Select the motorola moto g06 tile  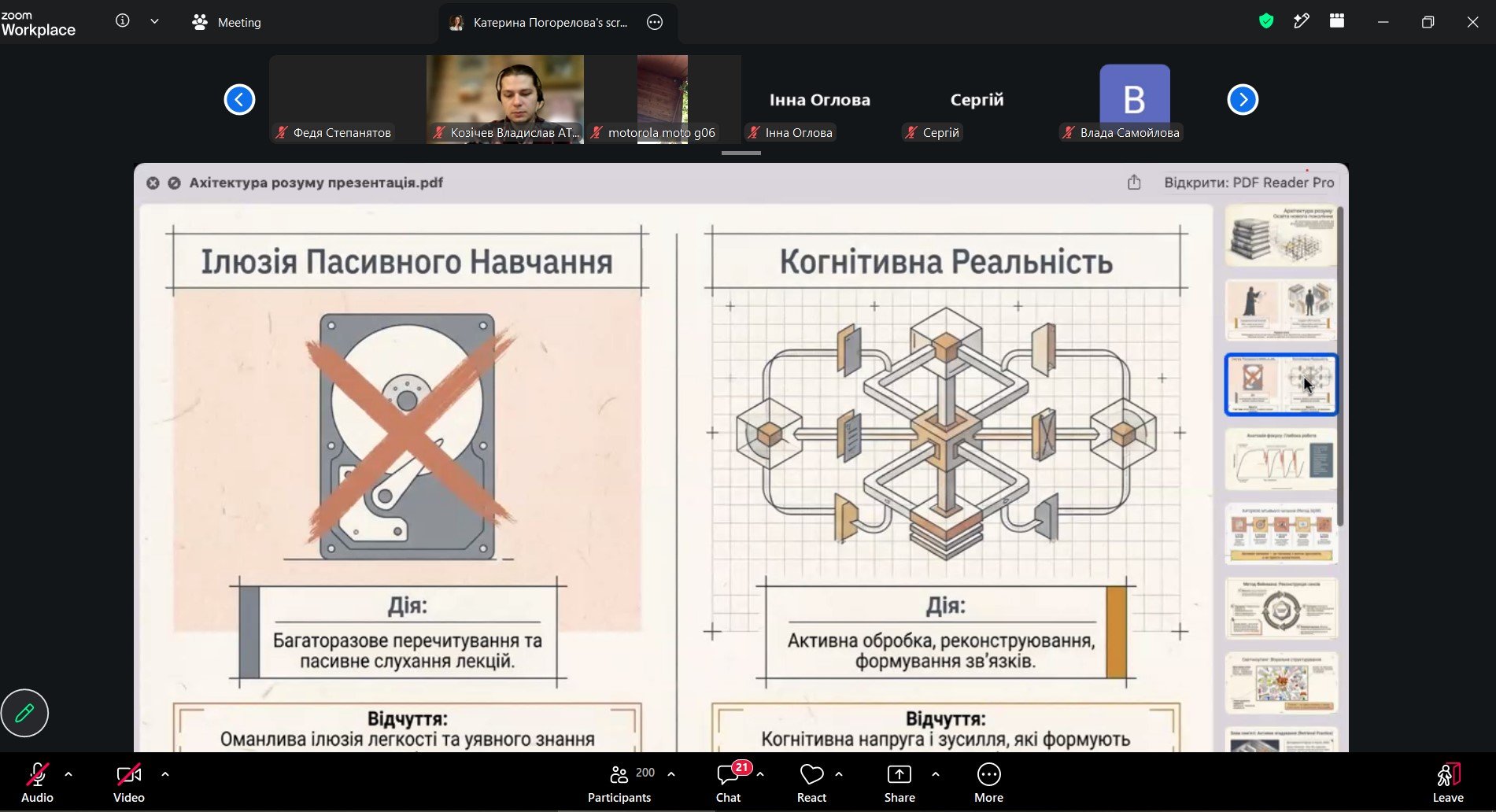[x=663, y=99]
